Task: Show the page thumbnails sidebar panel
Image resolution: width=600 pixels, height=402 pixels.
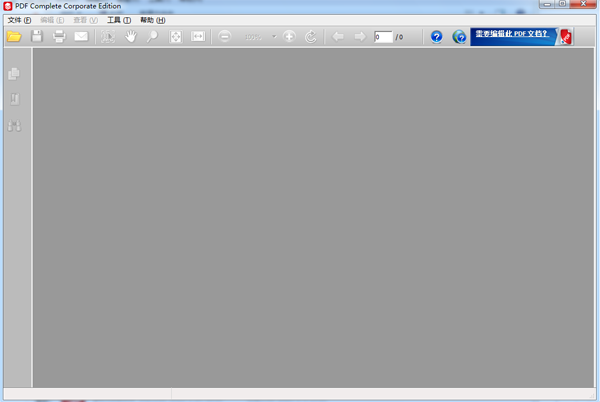Action: point(14,74)
